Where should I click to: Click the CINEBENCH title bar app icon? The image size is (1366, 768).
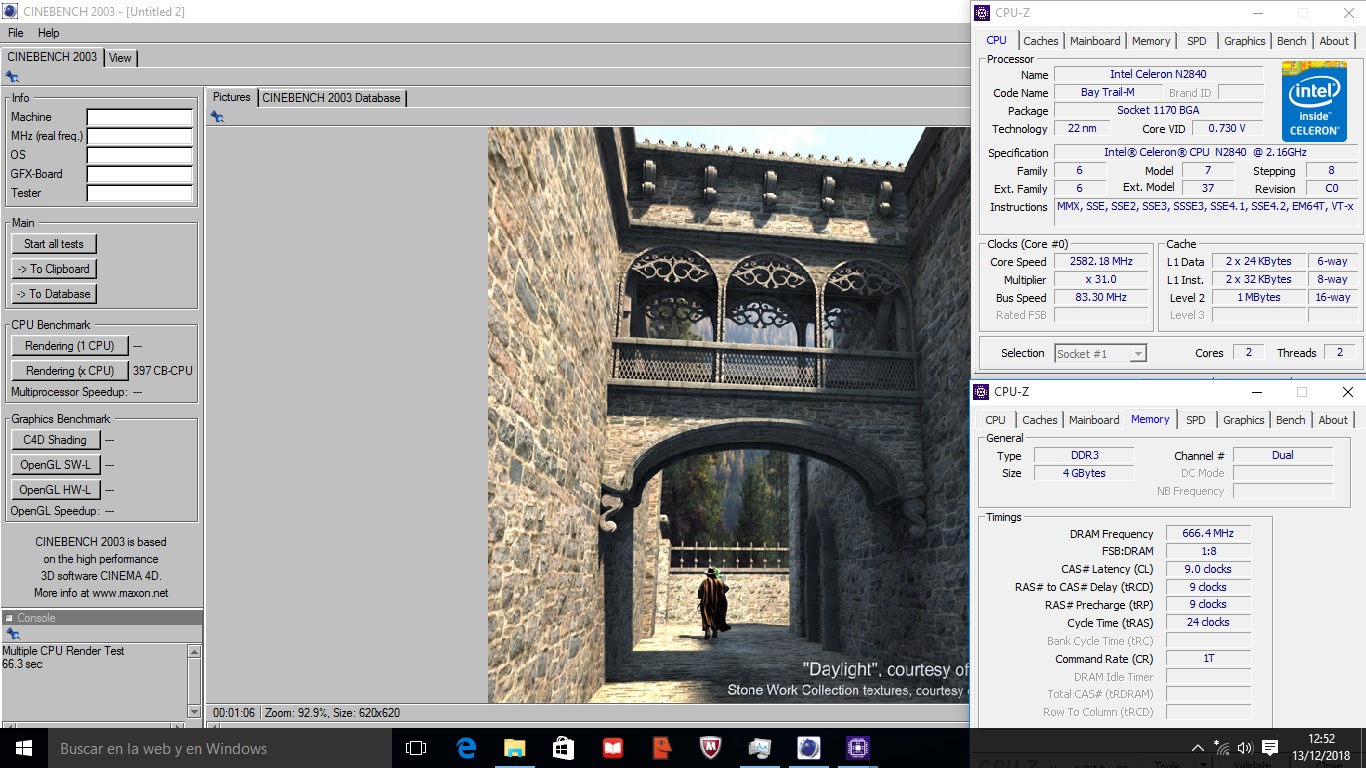pos(11,11)
